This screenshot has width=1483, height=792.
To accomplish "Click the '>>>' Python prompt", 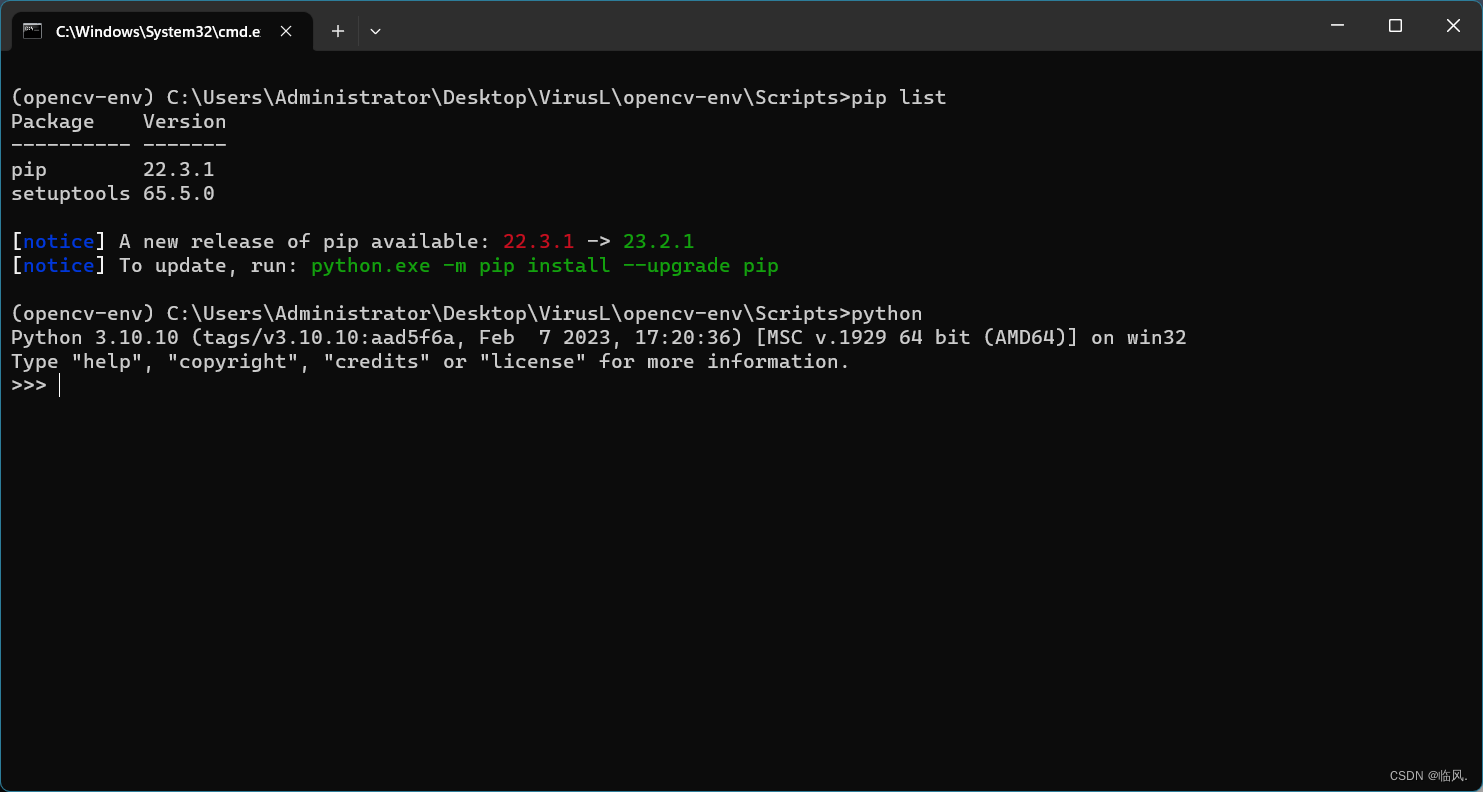I will pyautogui.click(x=29, y=386).
